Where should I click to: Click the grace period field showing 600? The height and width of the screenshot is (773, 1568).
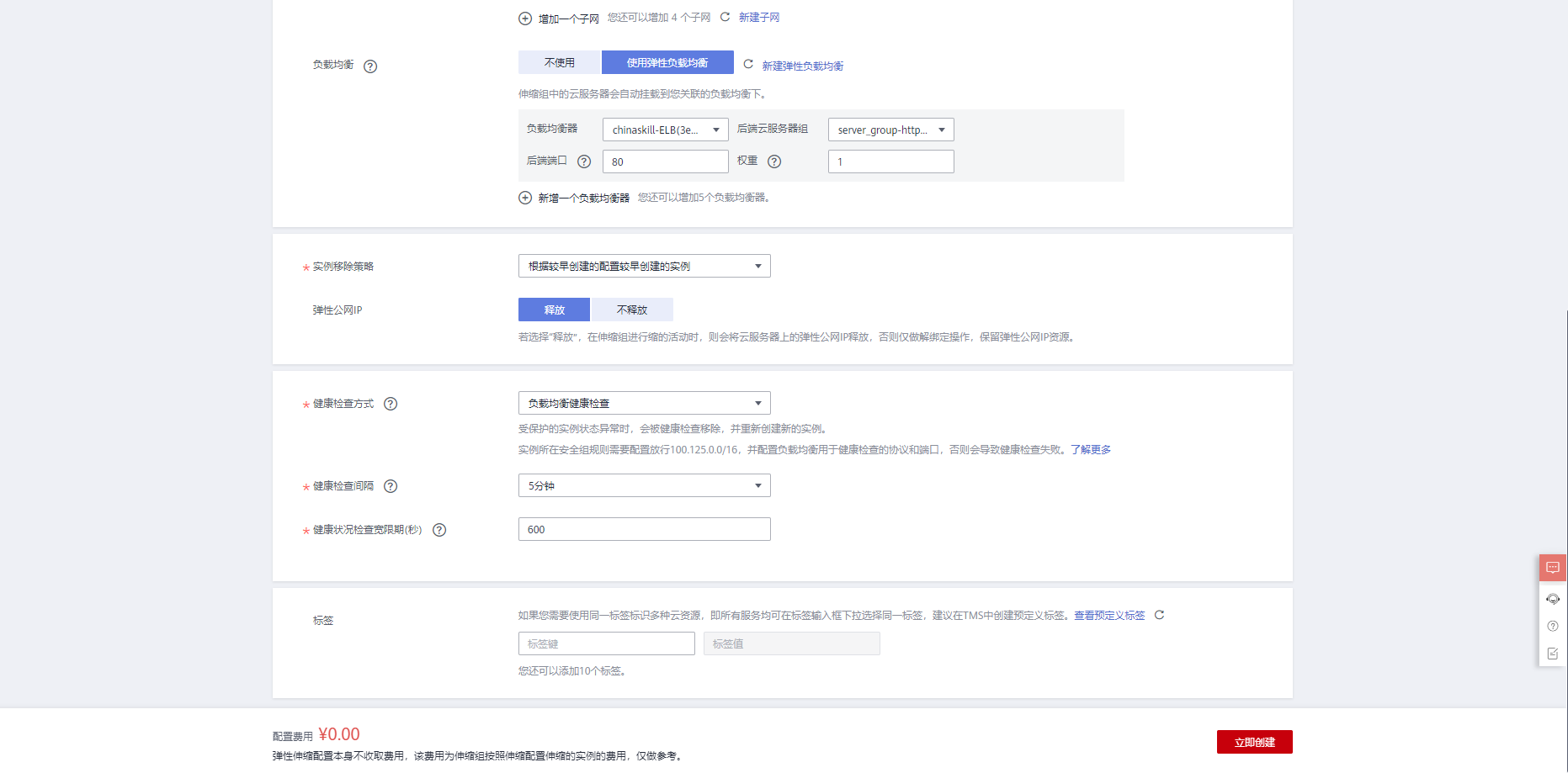(x=644, y=529)
